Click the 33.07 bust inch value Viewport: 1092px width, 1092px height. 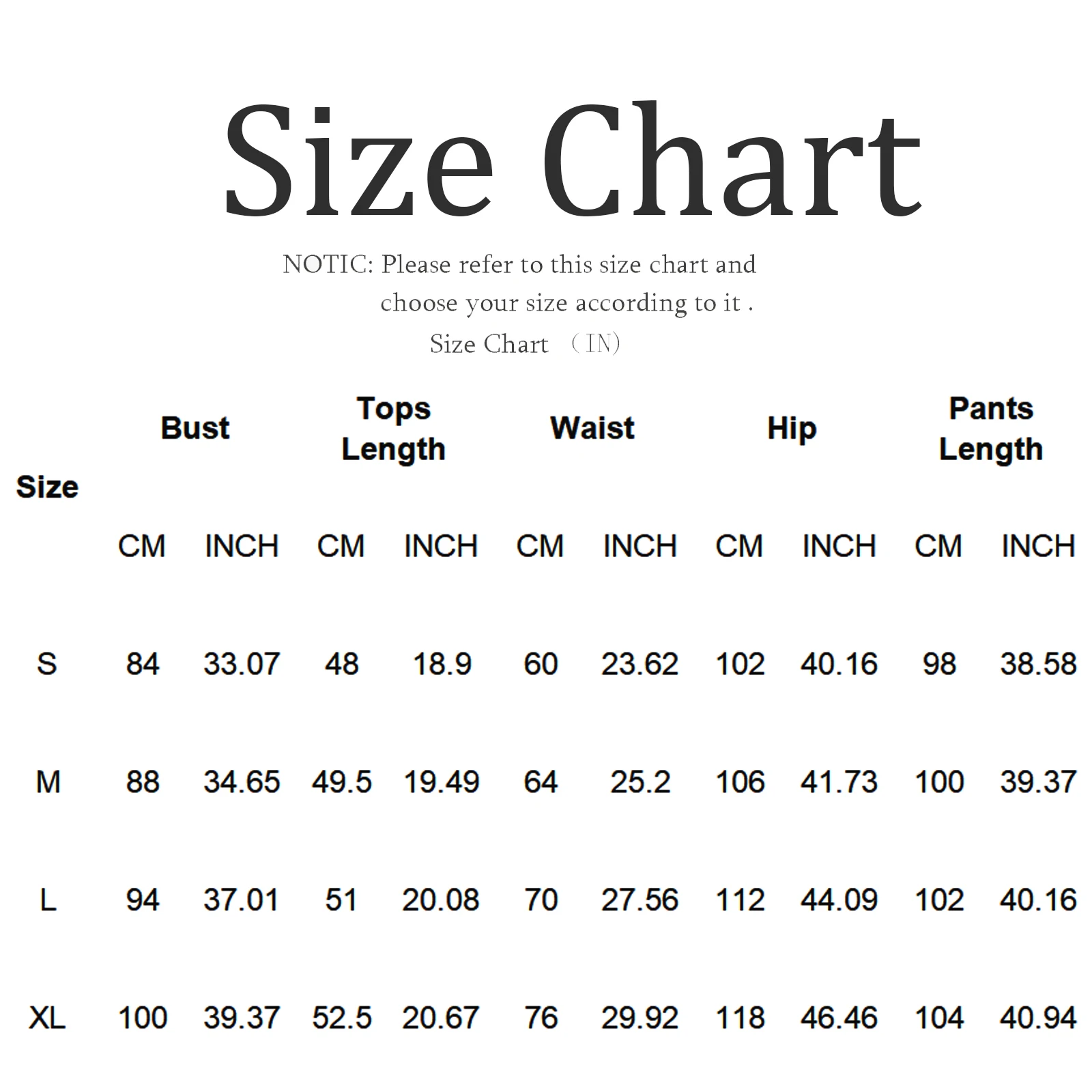242,663
